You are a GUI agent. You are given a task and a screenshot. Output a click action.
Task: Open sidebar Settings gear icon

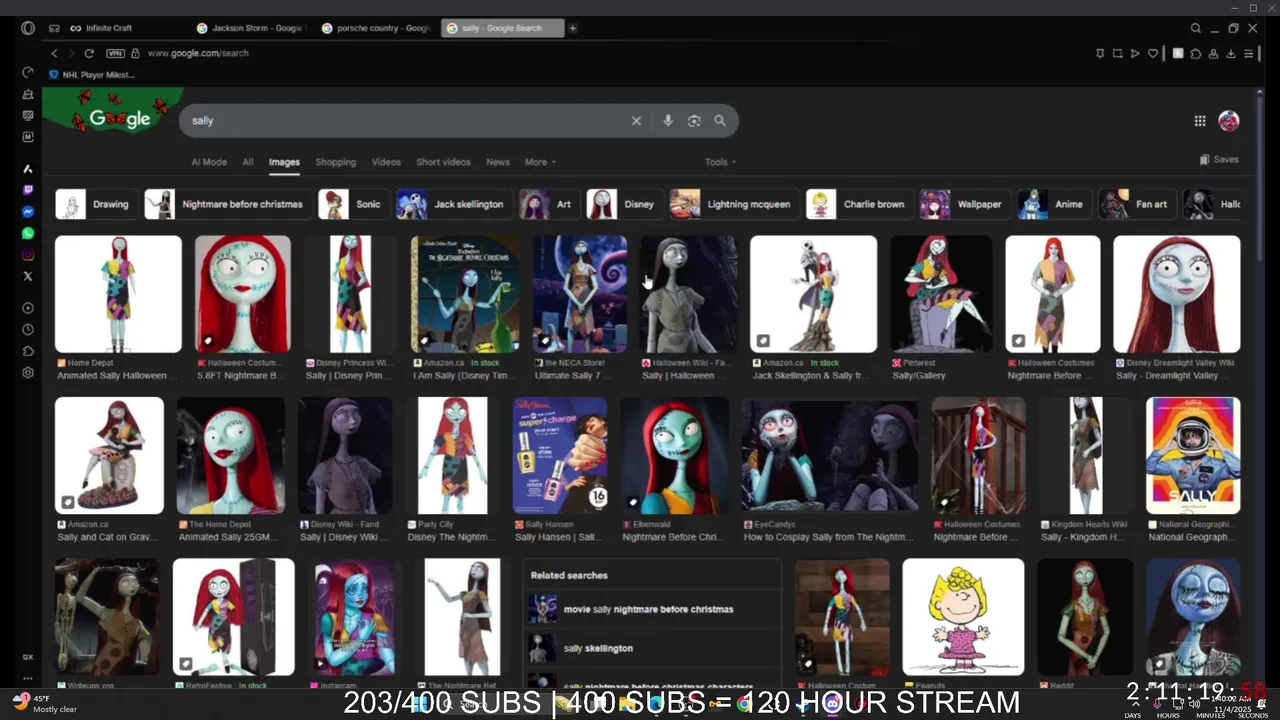[x=28, y=372]
